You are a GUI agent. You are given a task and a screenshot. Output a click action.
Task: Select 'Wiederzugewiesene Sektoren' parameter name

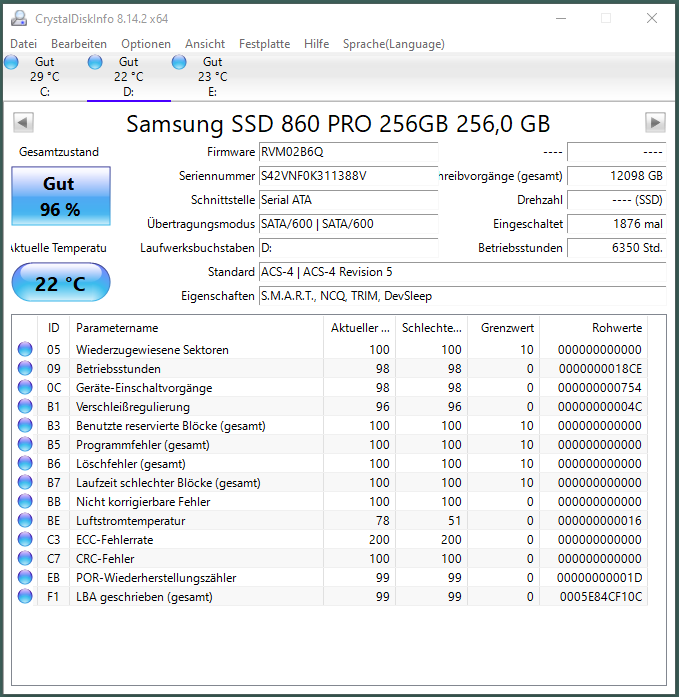tap(152, 350)
